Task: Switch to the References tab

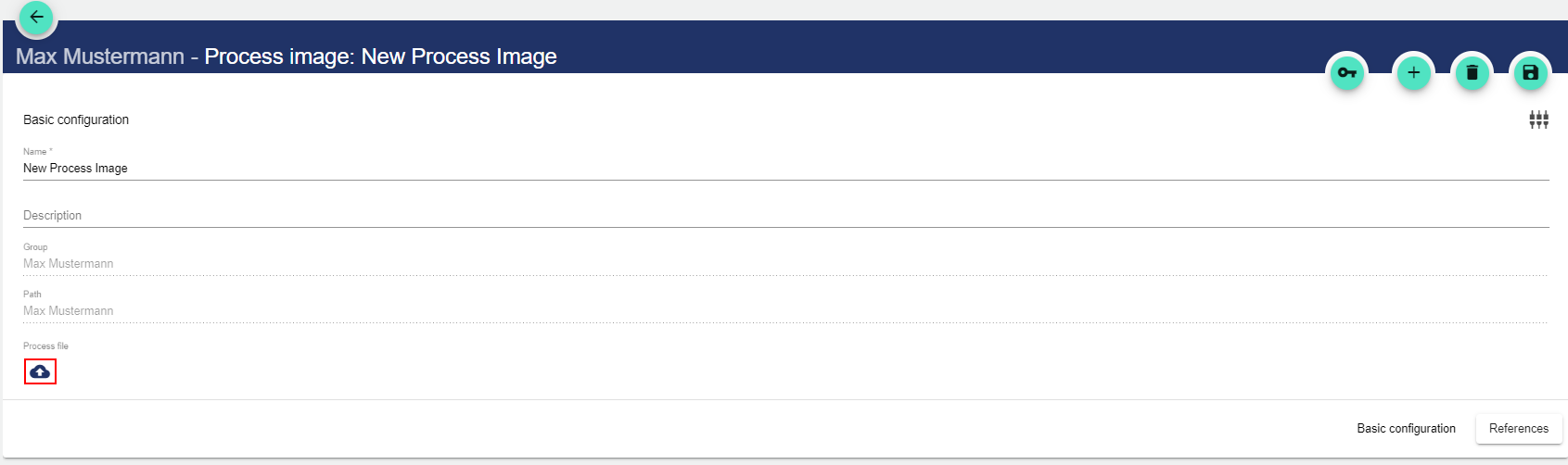Action: [1518, 428]
